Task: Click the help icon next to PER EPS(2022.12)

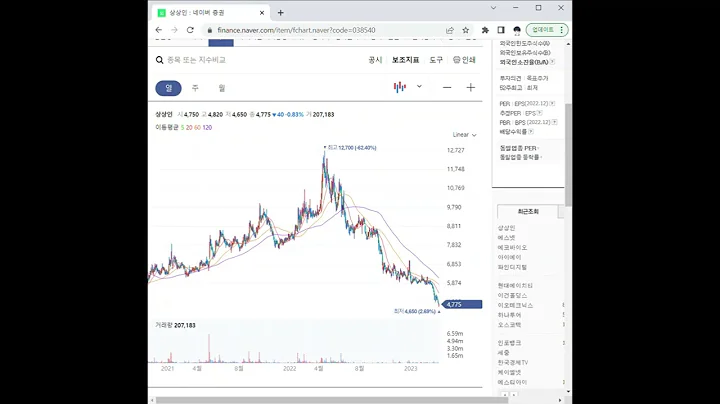Action: point(552,104)
